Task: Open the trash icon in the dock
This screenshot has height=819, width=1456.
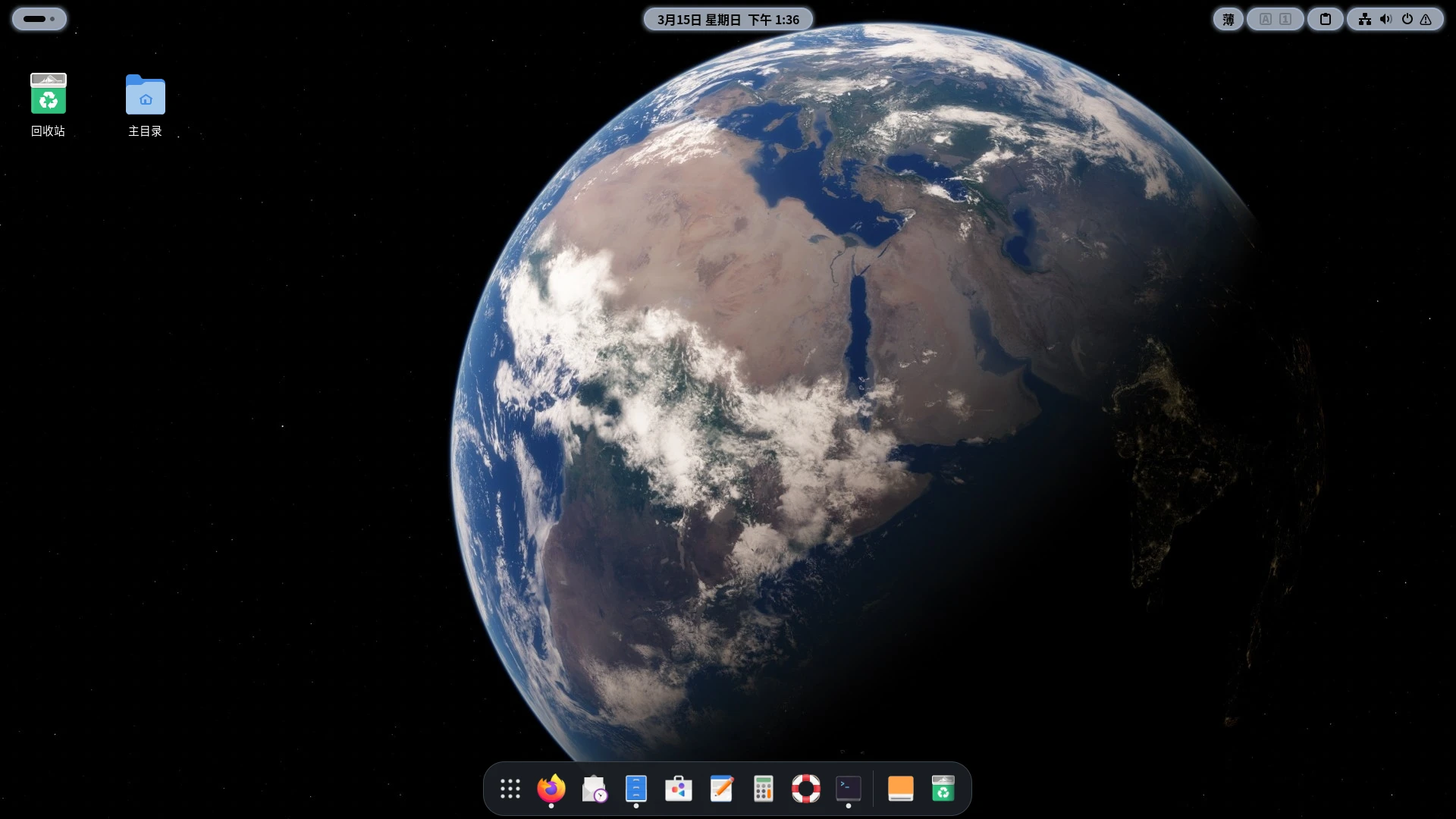Action: point(943,789)
